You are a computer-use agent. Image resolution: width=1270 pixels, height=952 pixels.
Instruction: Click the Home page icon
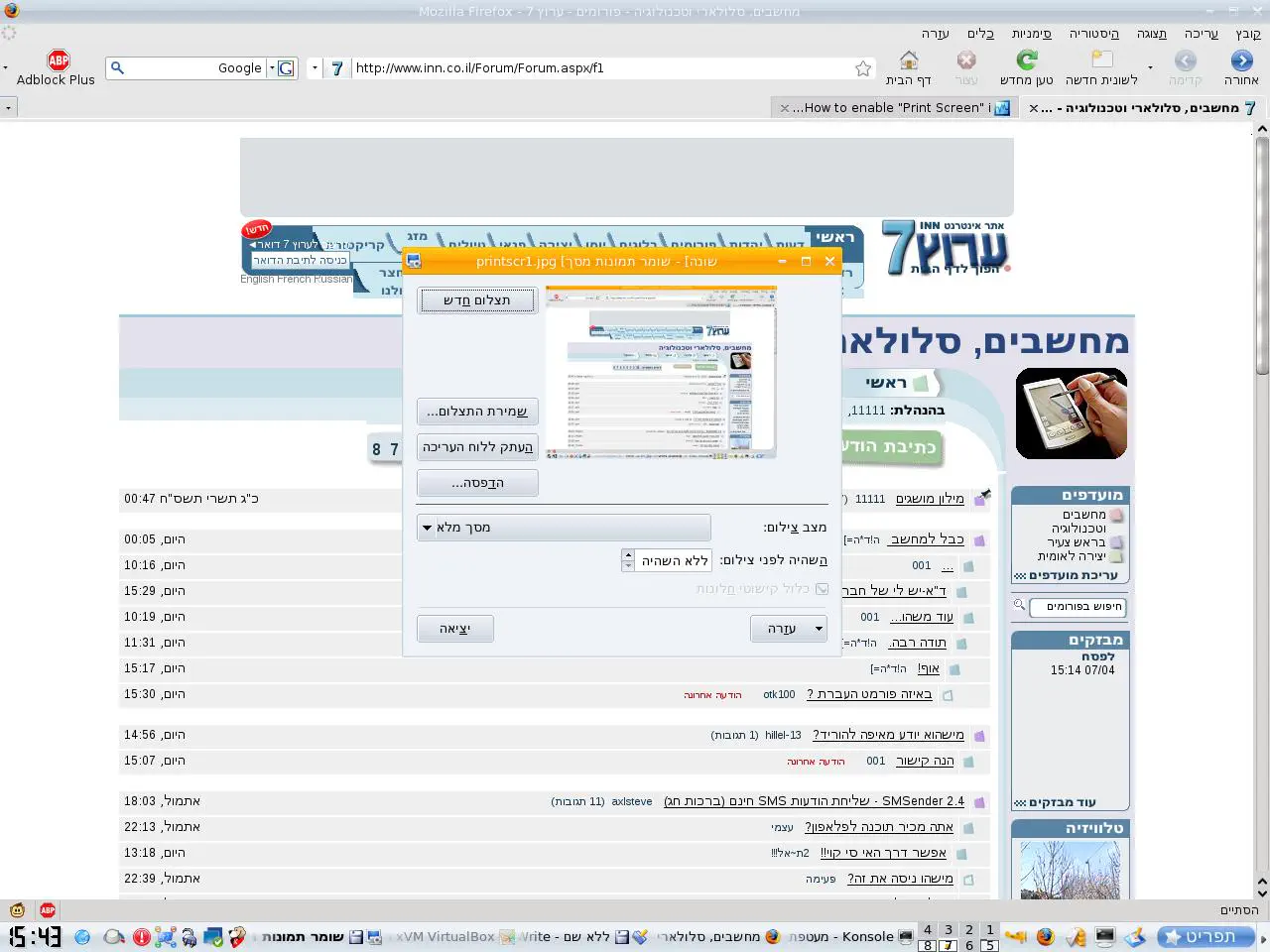click(x=908, y=61)
